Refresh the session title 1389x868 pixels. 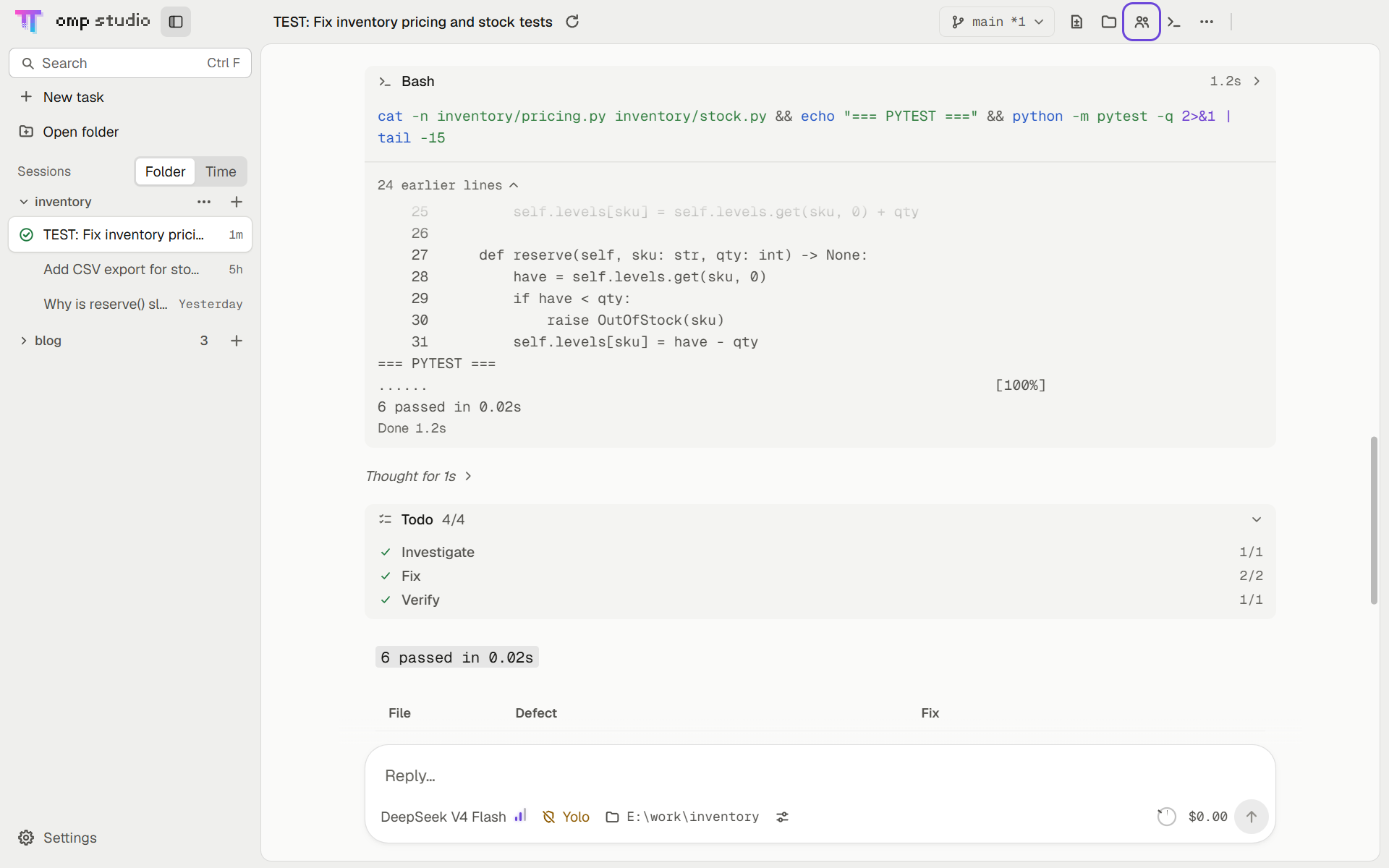click(572, 22)
